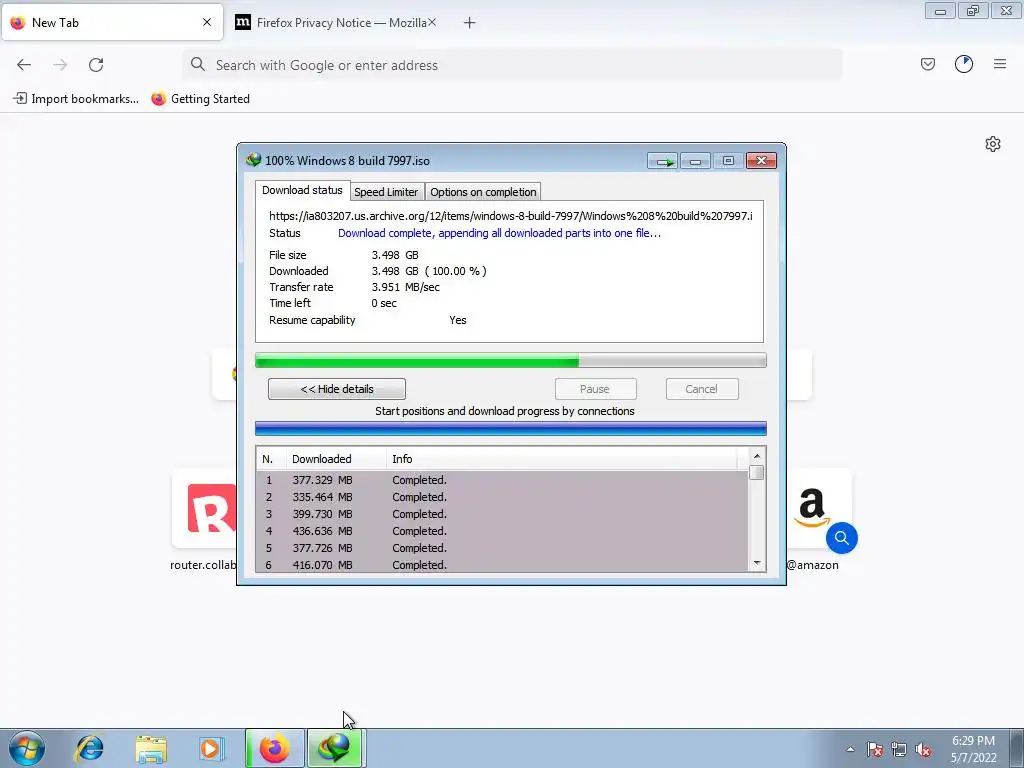
Task: Open Firefox account profile icon
Action: tap(963, 64)
